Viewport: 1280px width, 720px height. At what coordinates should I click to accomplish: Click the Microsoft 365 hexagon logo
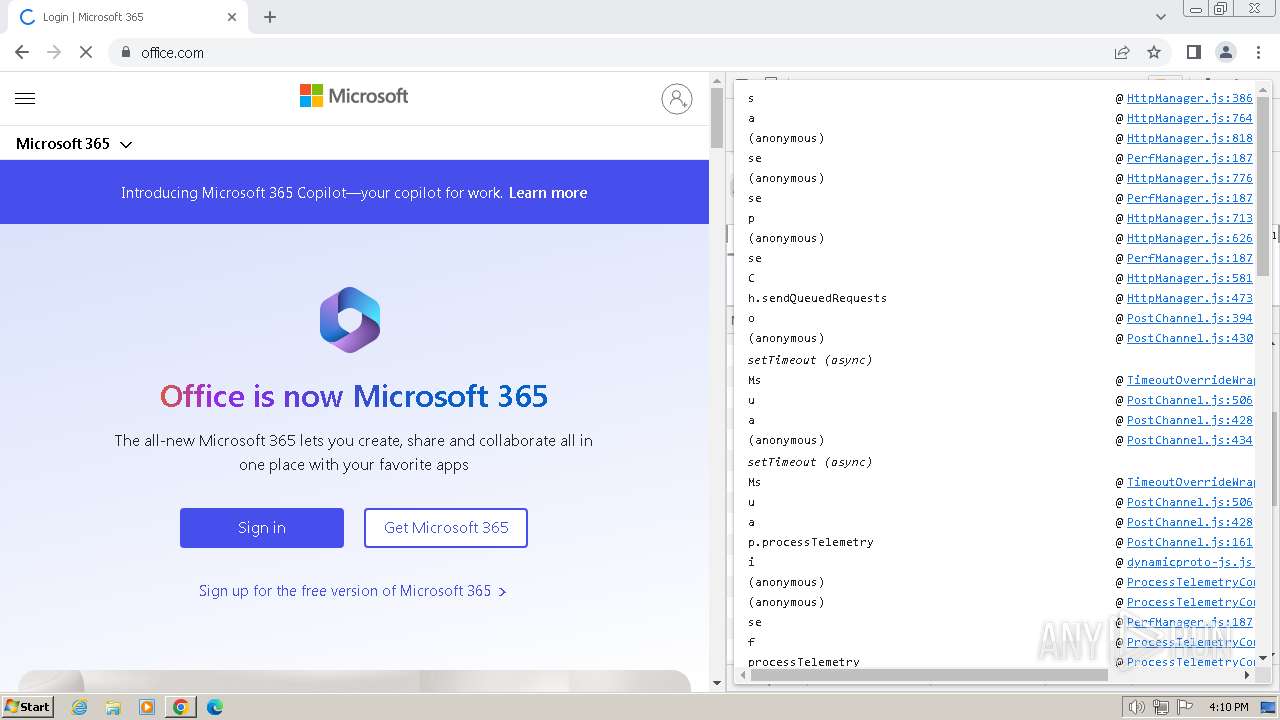tap(350, 320)
